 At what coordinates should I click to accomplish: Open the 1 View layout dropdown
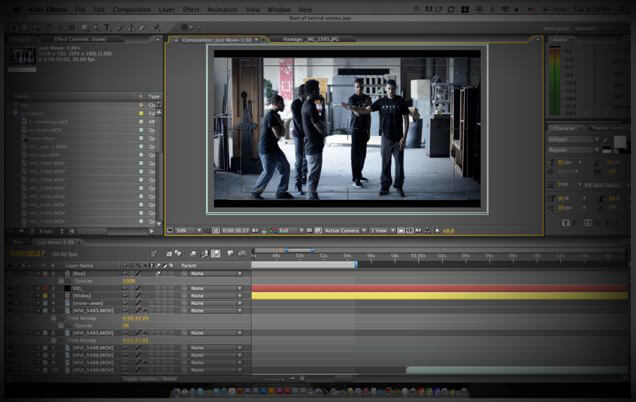[x=381, y=230]
